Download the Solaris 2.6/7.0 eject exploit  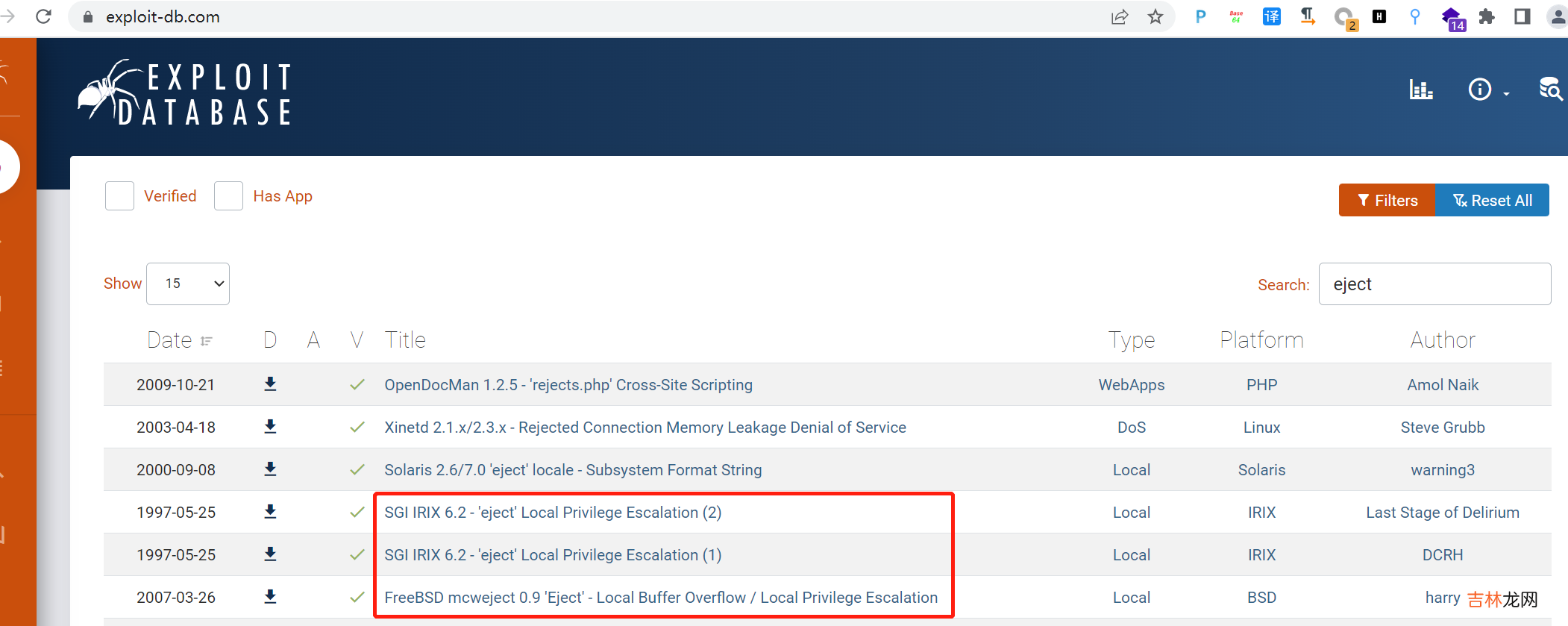pos(270,469)
